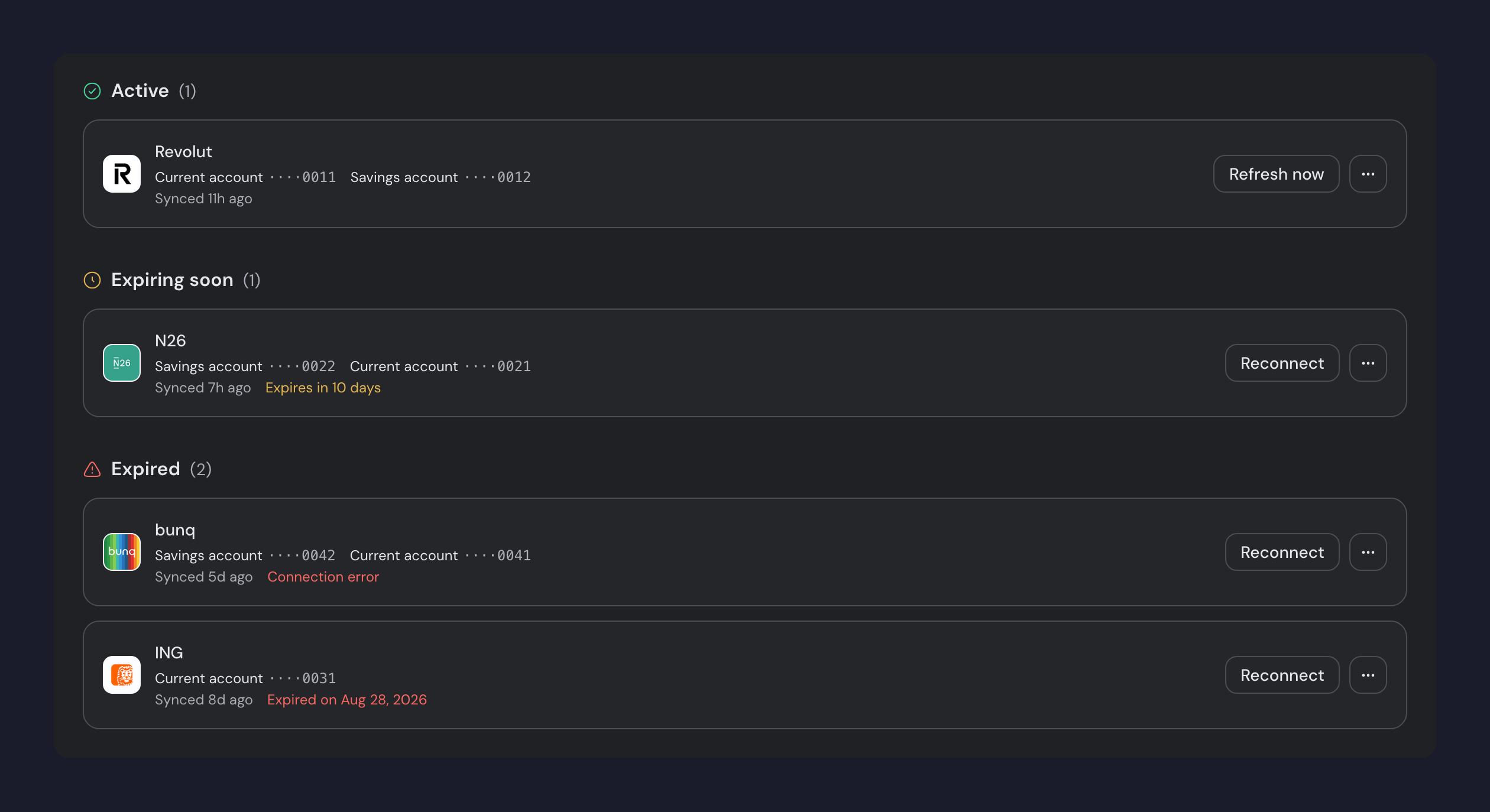Click the 'Expires in 10 days' warning
Viewport: 1490px width, 812px height.
(x=323, y=388)
